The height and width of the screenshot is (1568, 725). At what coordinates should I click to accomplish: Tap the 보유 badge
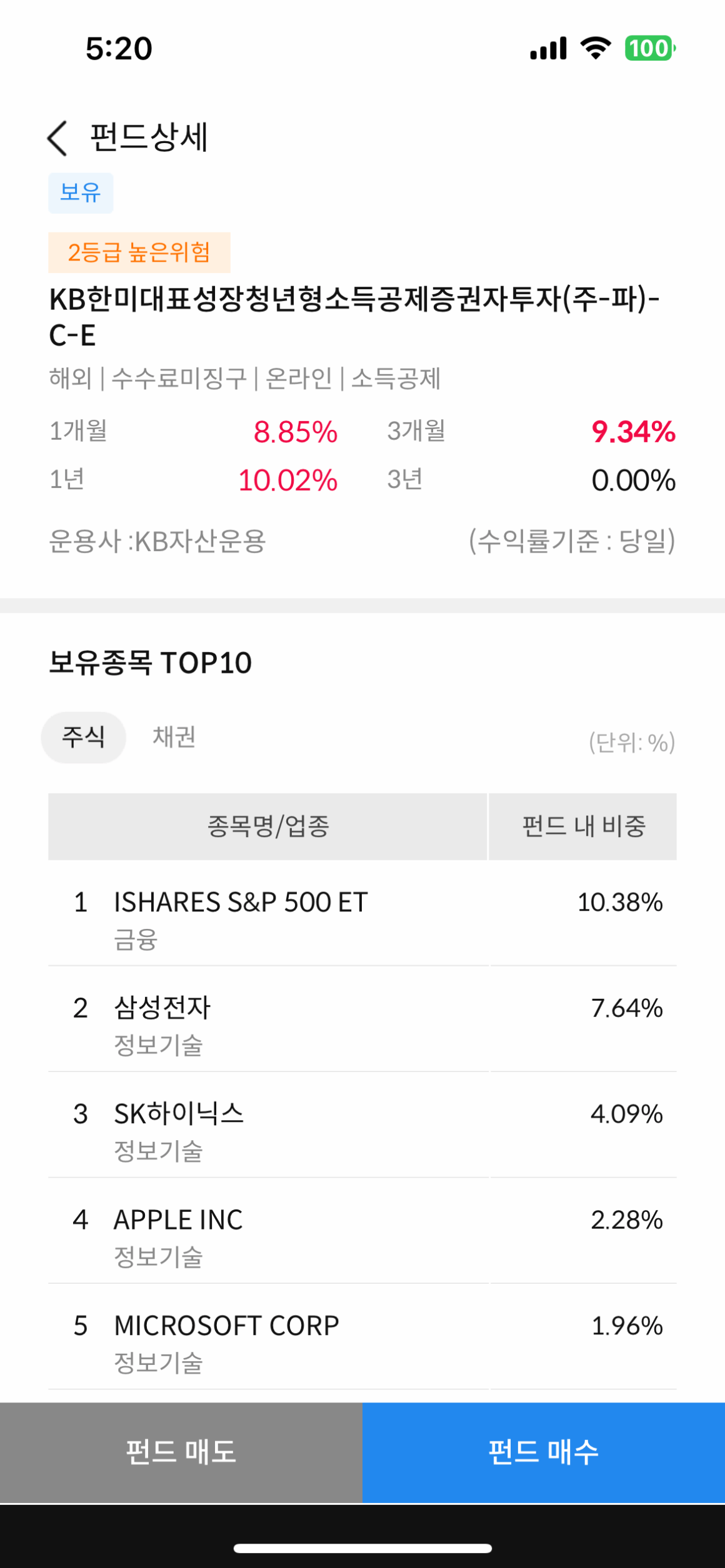point(81,193)
